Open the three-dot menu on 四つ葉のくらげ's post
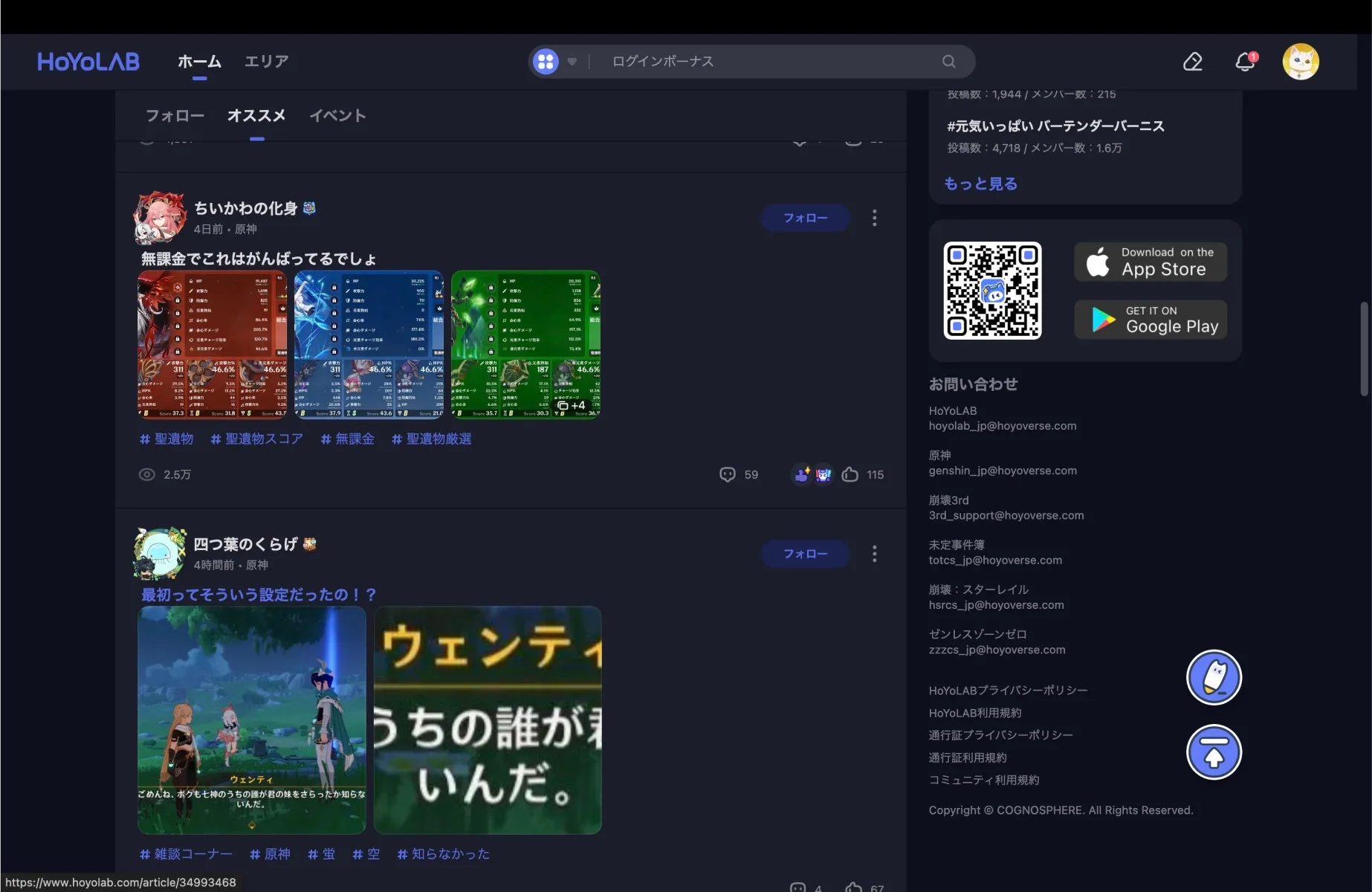 click(x=874, y=554)
